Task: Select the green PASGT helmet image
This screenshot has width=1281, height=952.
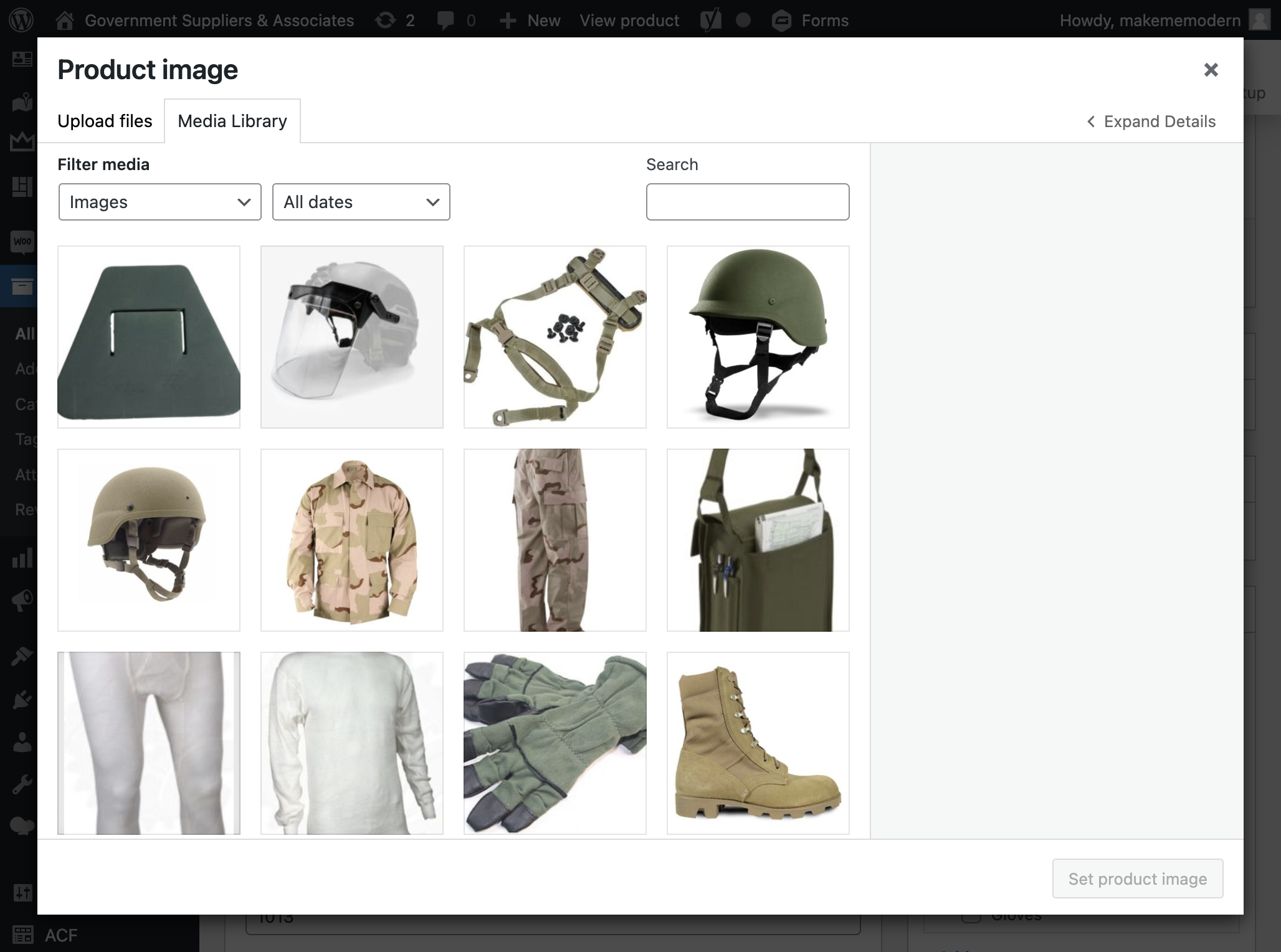Action: tap(758, 337)
